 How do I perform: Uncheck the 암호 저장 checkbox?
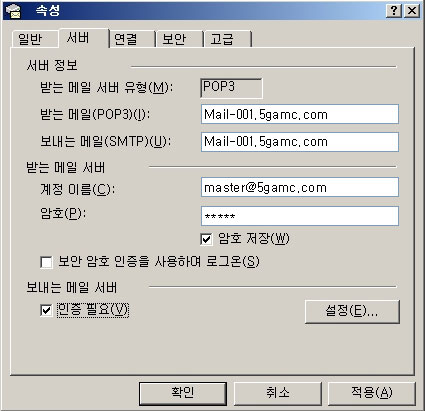point(207,239)
